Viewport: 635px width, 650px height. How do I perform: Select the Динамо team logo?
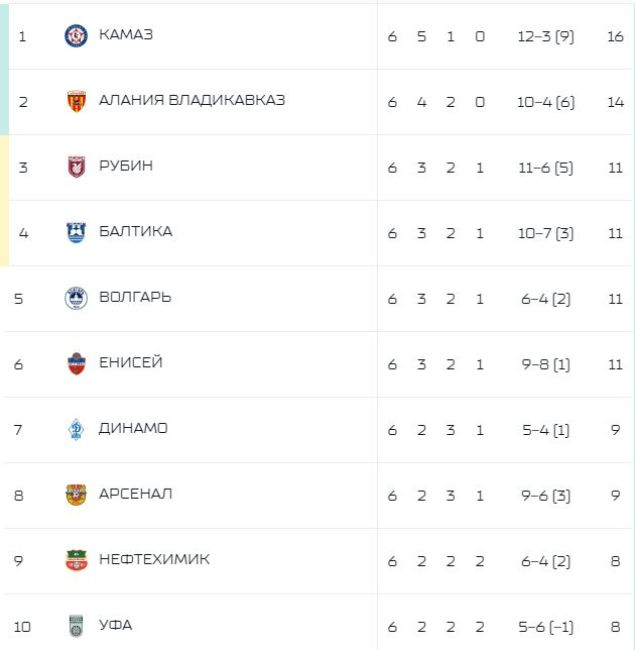(76, 430)
